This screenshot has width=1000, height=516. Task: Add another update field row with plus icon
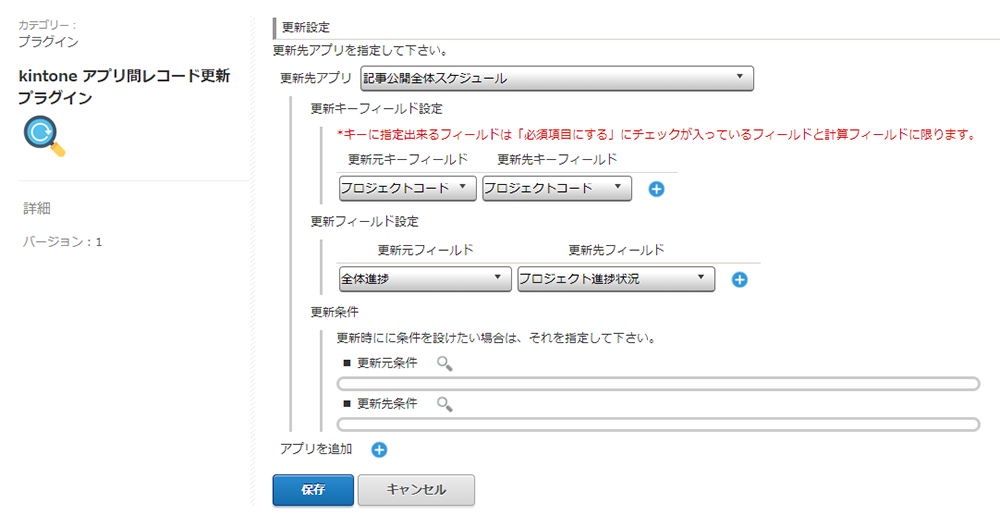[739, 279]
